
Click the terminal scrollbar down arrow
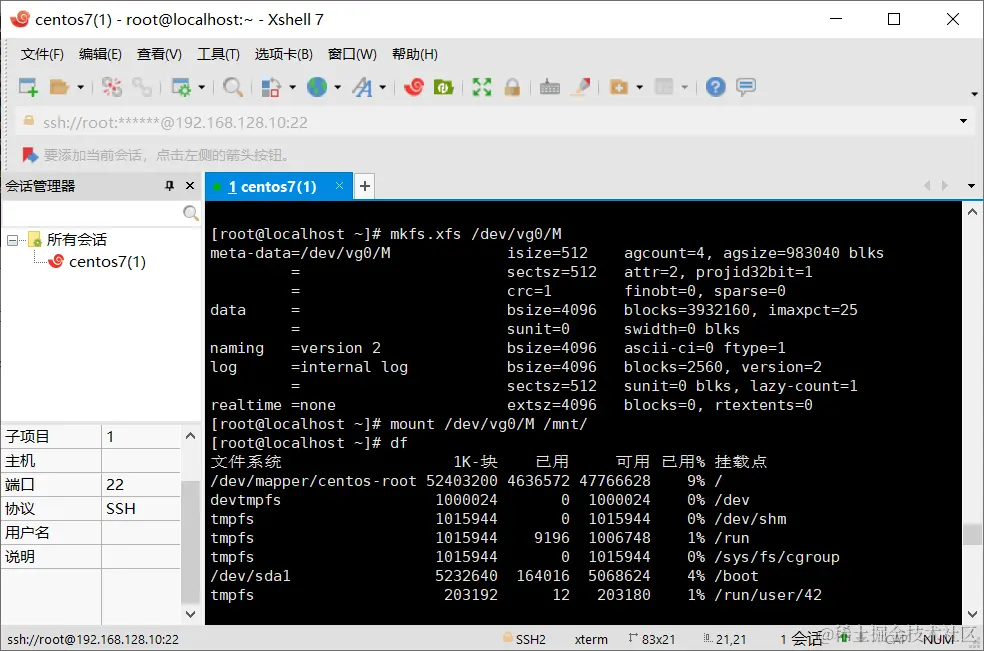tap(972, 614)
